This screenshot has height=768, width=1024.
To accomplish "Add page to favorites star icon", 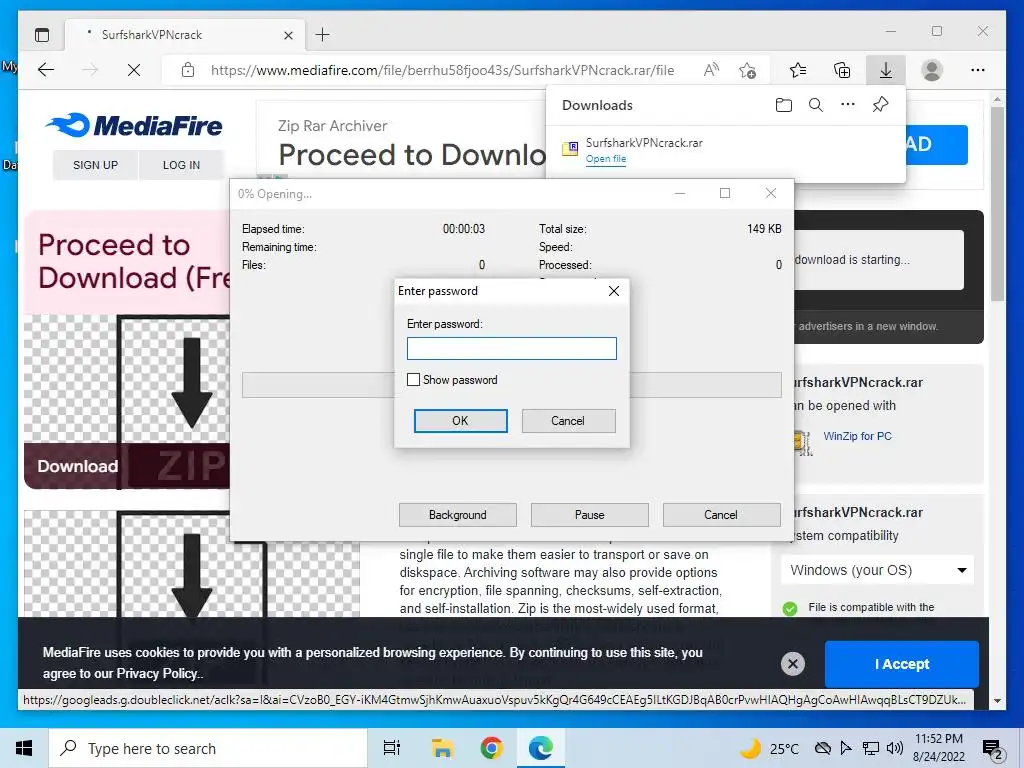I will click(x=748, y=70).
